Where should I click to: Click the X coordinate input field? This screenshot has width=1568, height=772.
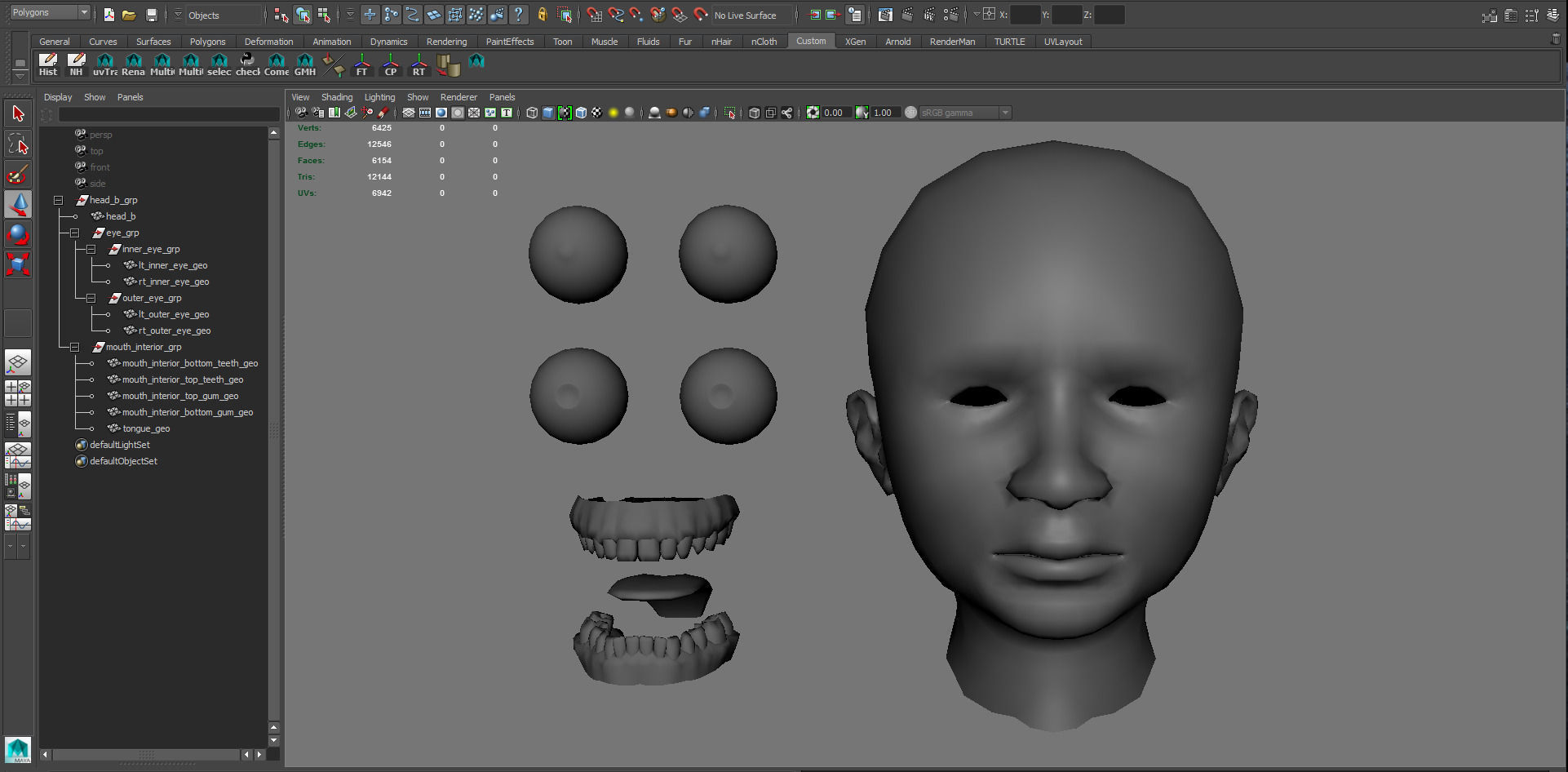click(1025, 15)
